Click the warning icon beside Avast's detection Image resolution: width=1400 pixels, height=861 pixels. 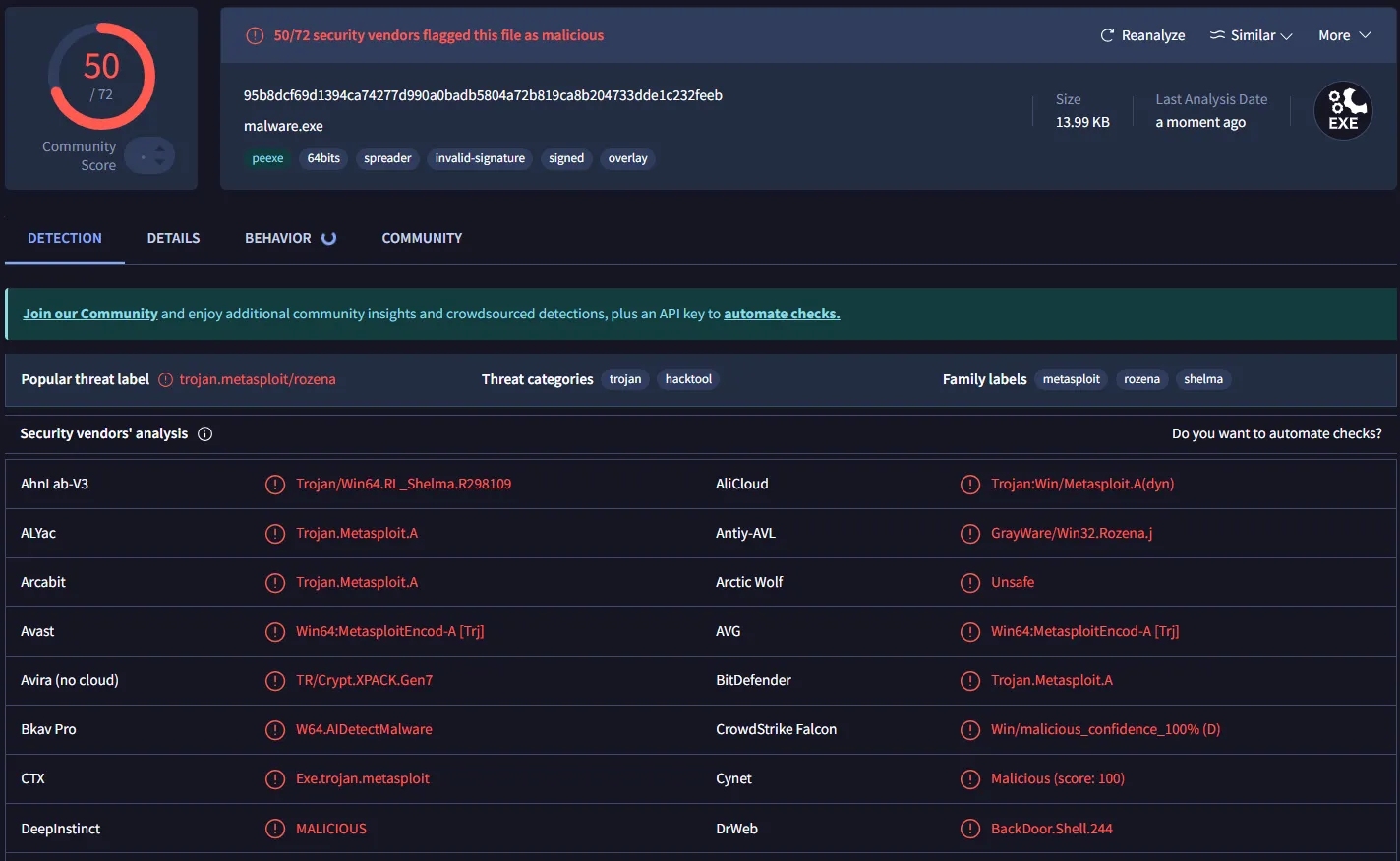[275, 631]
